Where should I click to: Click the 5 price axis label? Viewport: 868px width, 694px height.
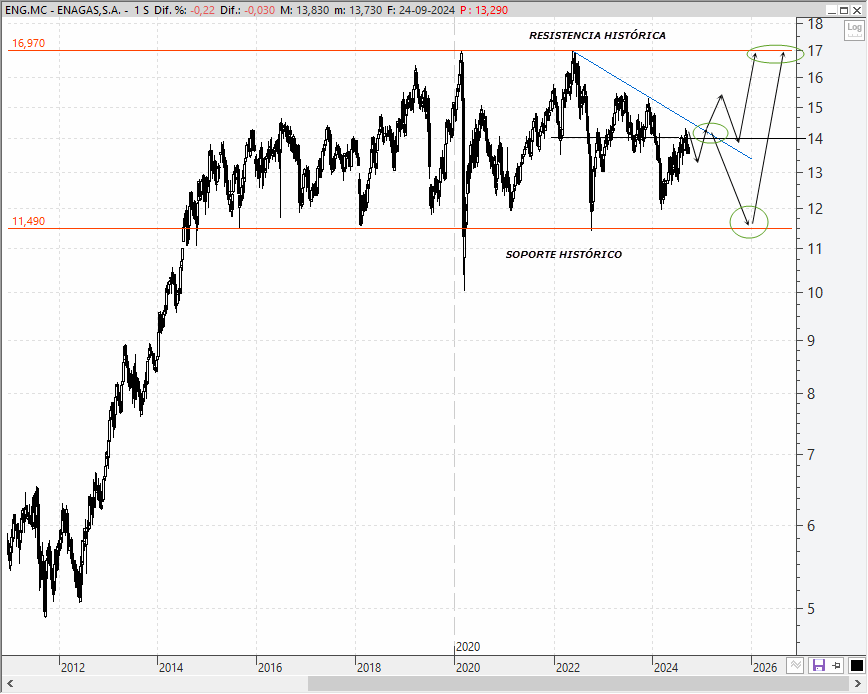click(811, 608)
